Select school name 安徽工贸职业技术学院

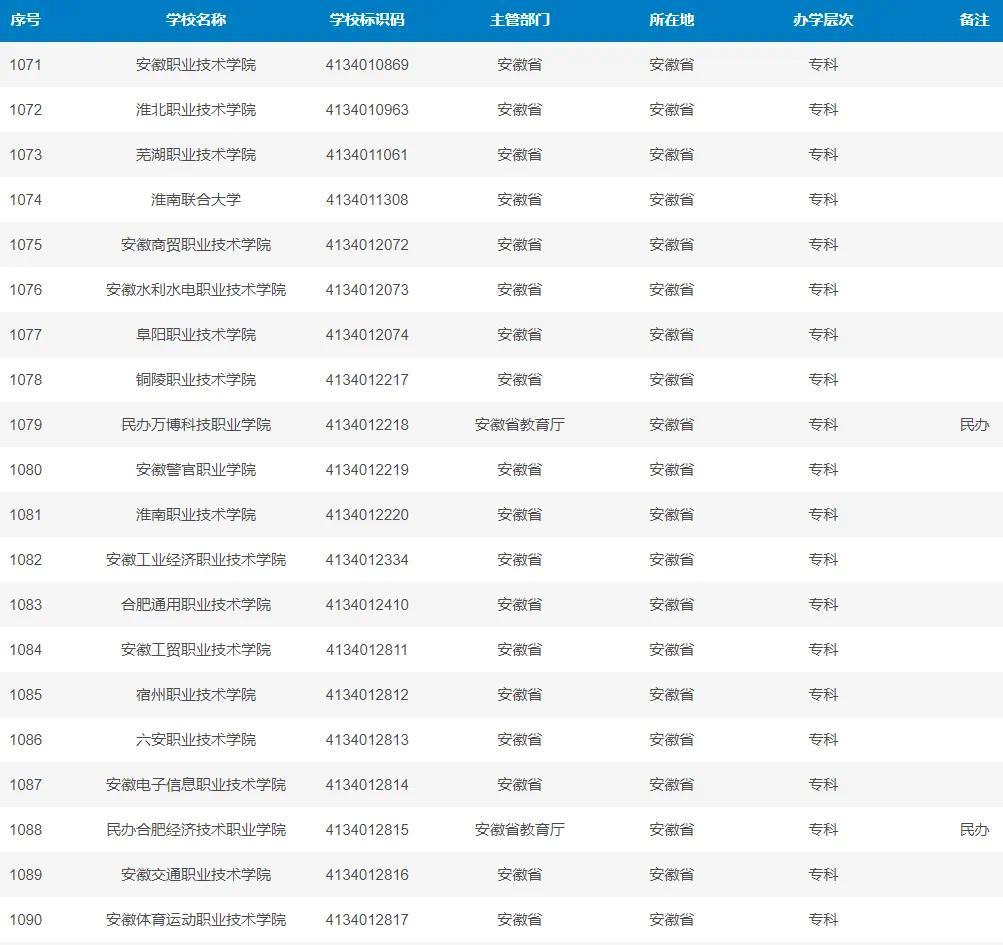(196, 649)
